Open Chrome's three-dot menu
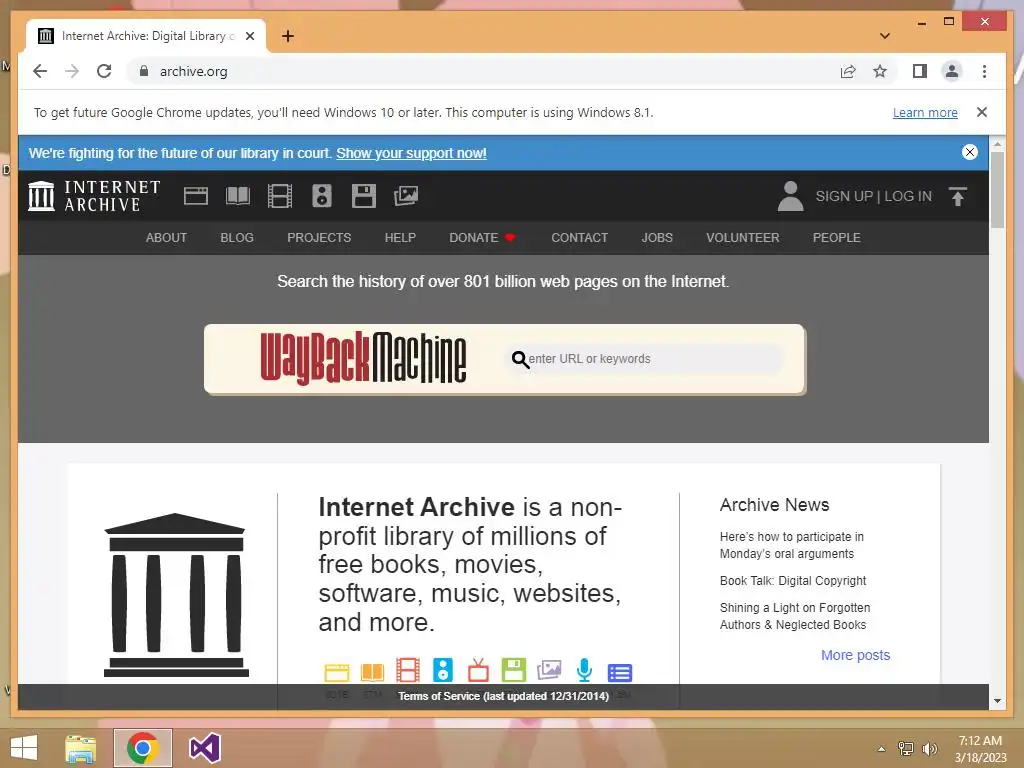Screen dimensions: 1024x768 [x=984, y=71]
